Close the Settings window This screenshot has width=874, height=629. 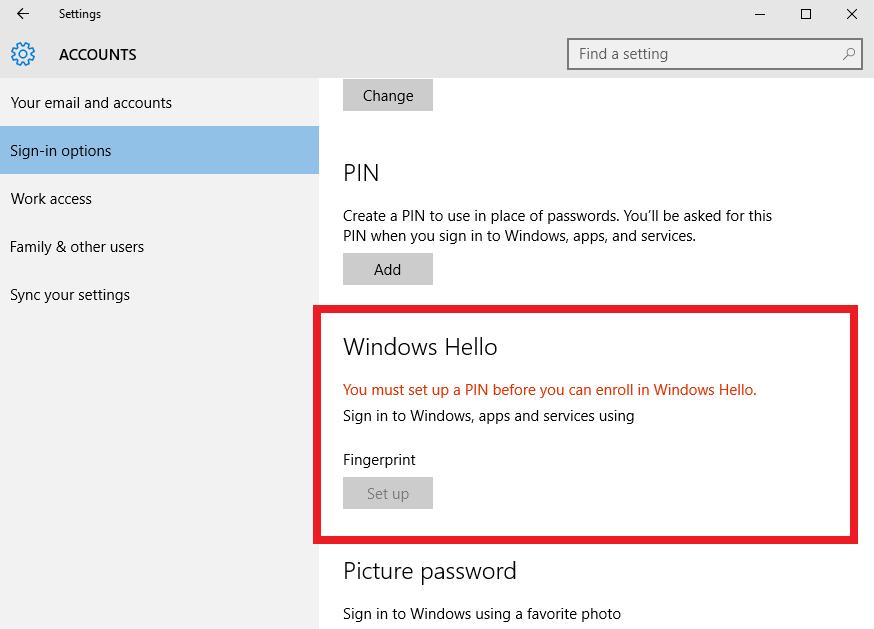852,14
